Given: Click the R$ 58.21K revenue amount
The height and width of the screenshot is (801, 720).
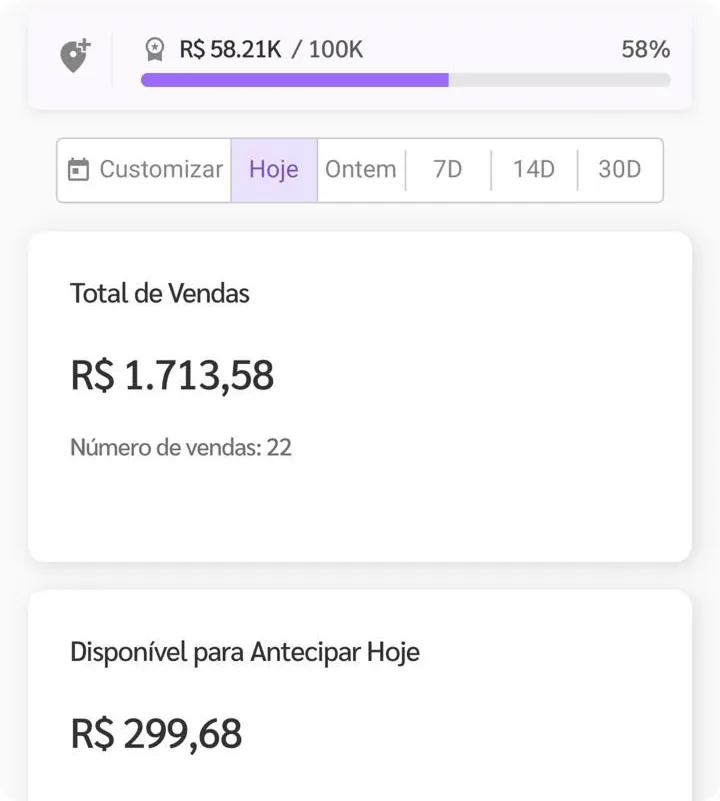Looking at the screenshot, I should [x=230, y=49].
